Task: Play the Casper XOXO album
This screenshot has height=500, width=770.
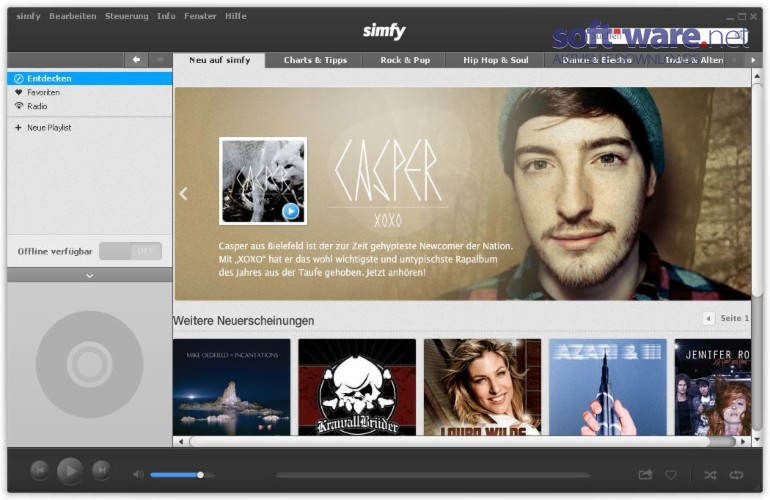Action: 291,211
